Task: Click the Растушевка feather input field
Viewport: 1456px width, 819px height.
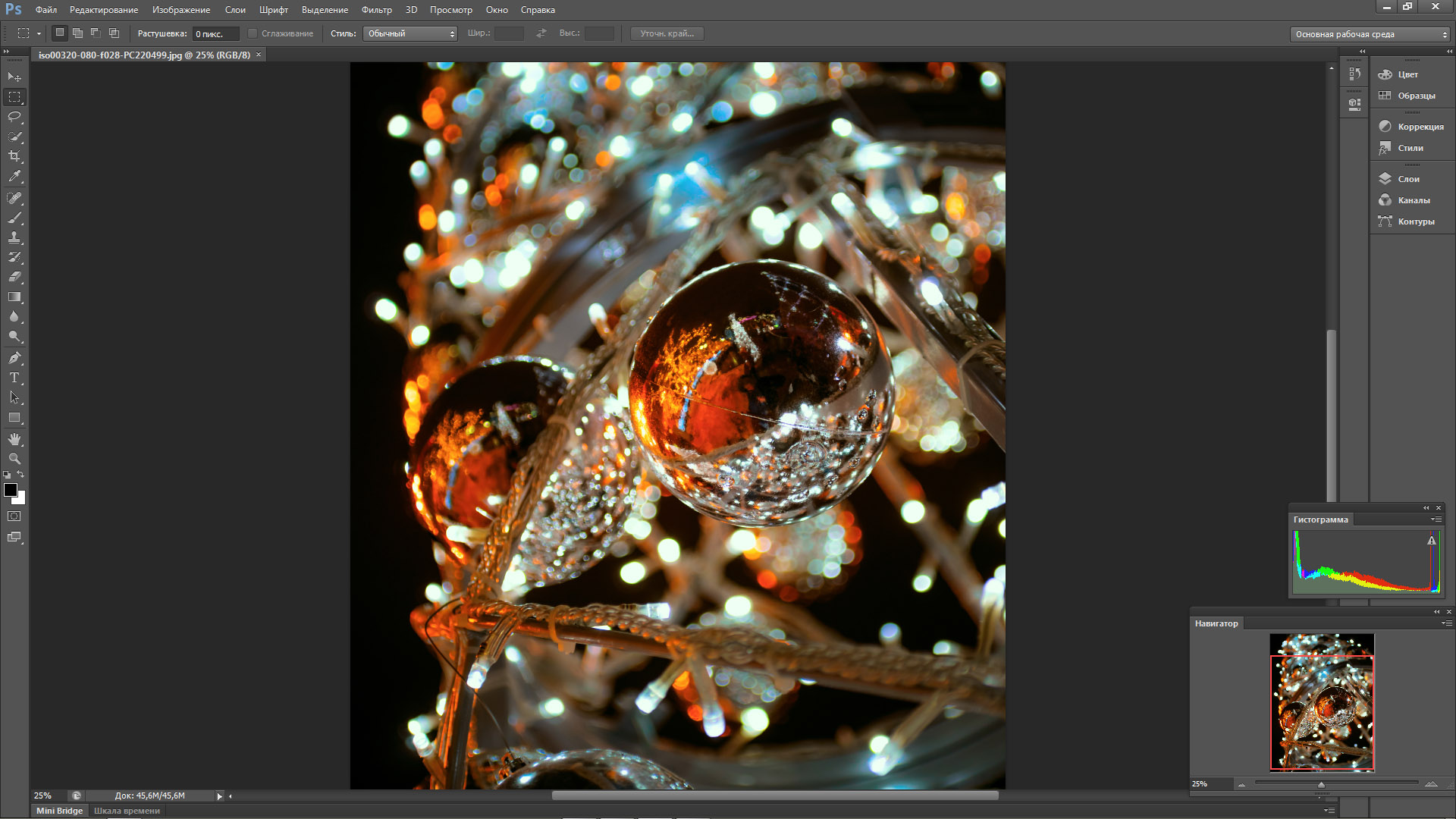Action: (215, 34)
